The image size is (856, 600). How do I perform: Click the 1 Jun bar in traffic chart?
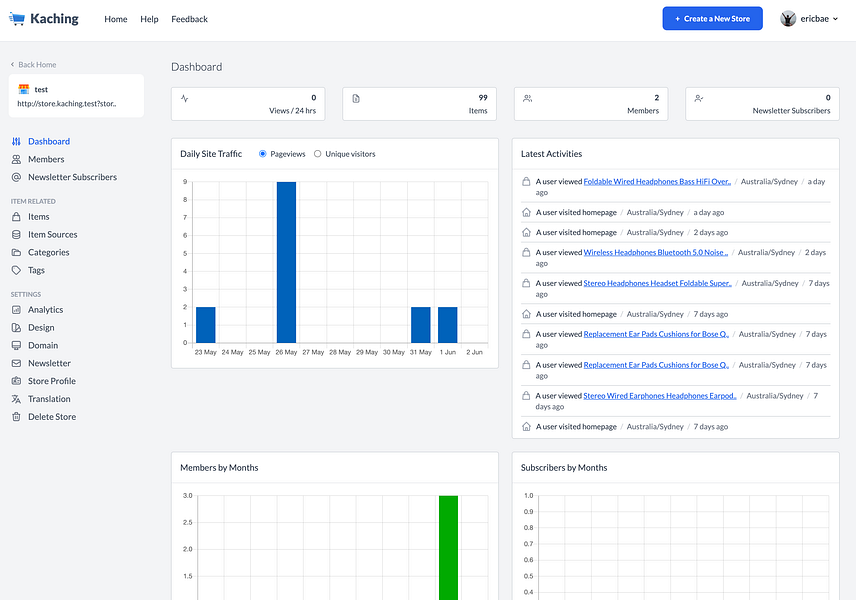point(448,325)
